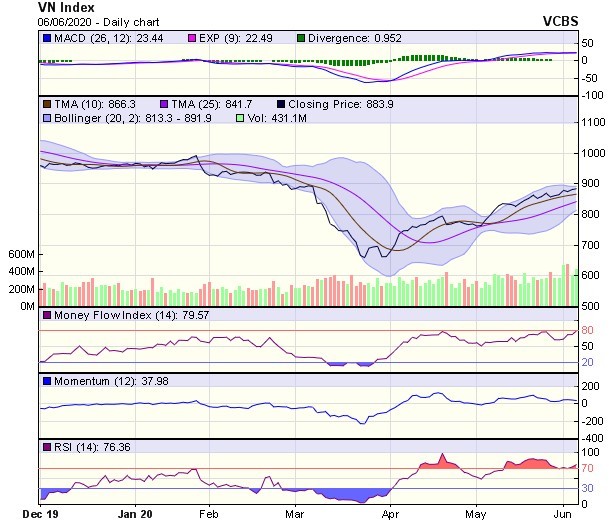This screenshot has width=609, height=525.
Task: Click the green Vol legend marker
Action: (x=239, y=118)
